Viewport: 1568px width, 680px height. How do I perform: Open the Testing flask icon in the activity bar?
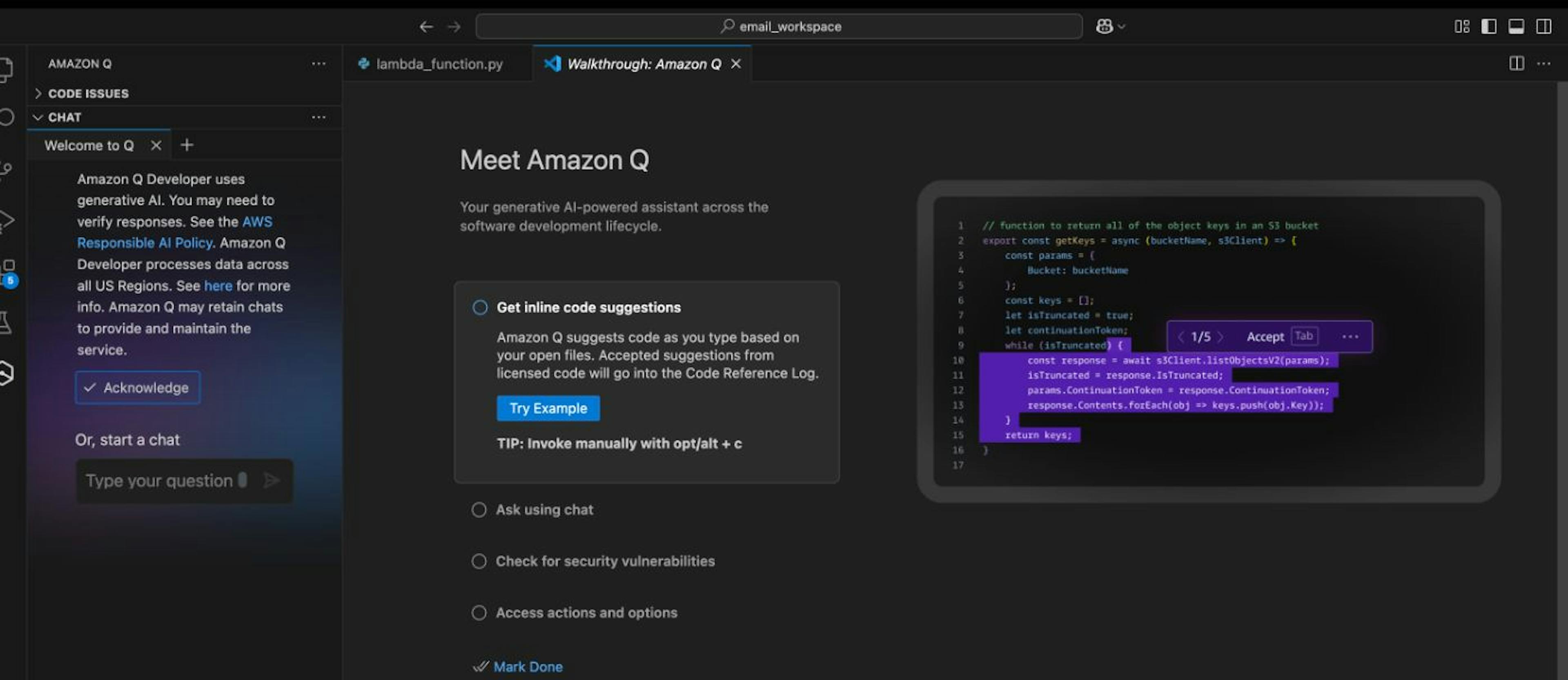tap(6, 323)
